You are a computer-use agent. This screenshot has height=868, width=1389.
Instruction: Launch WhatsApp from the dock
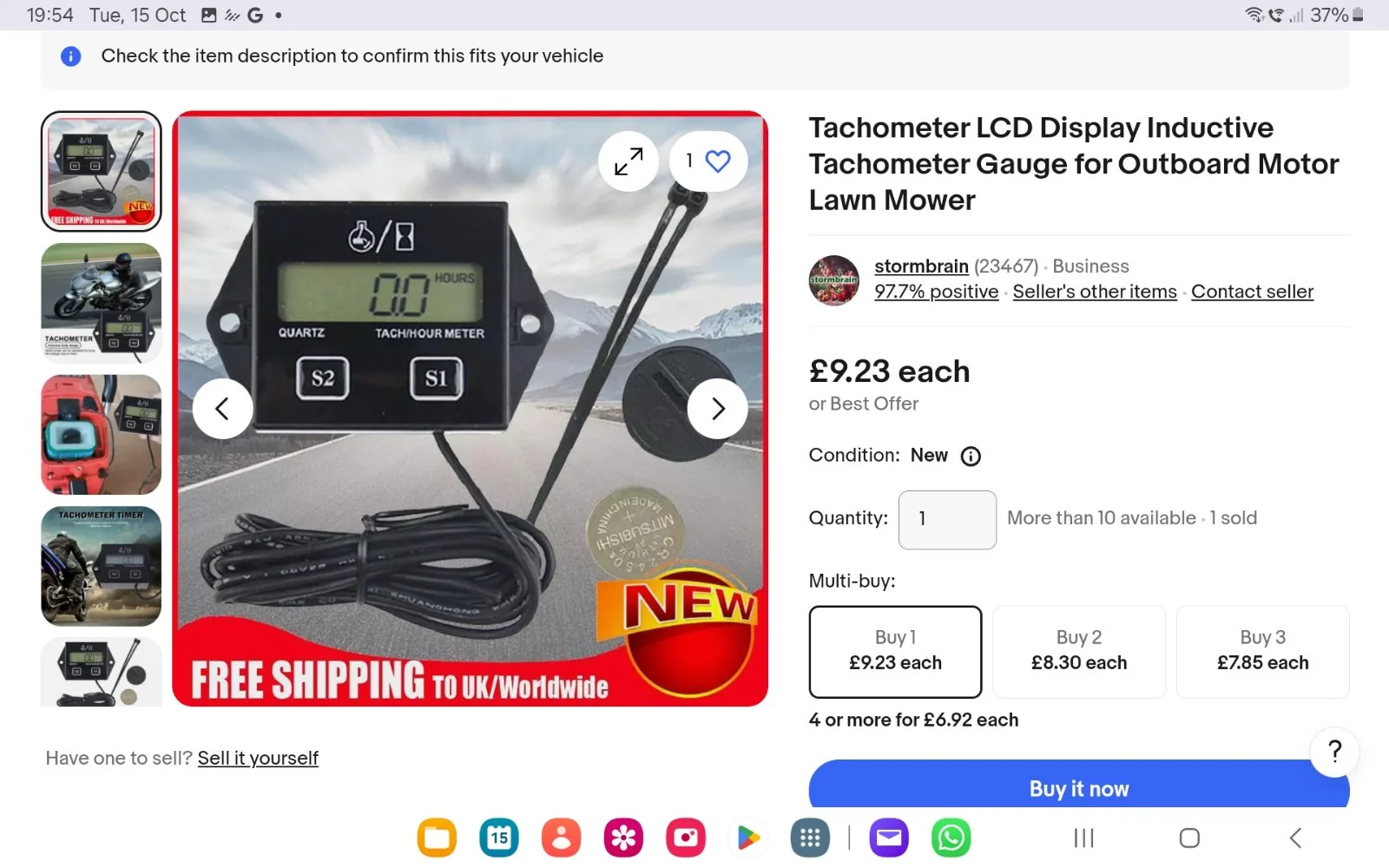point(951,838)
